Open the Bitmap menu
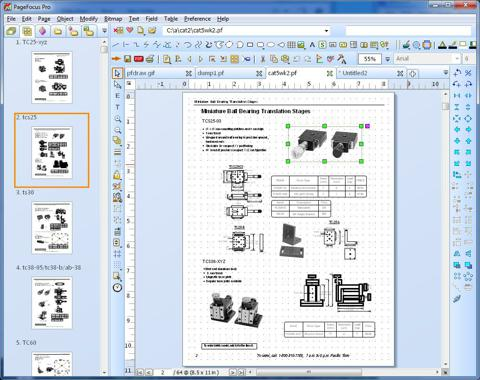The image size is (480, 380). [x=113, y=19]
